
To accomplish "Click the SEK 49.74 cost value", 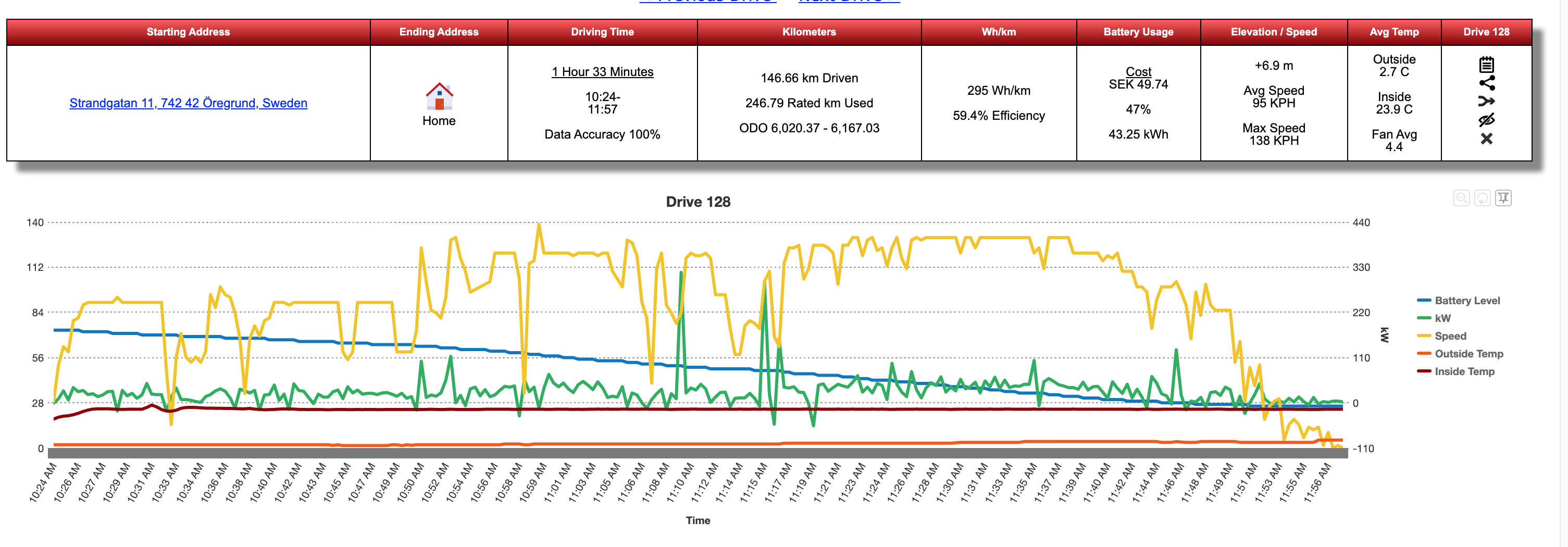I will click(x=1138, y=84).
